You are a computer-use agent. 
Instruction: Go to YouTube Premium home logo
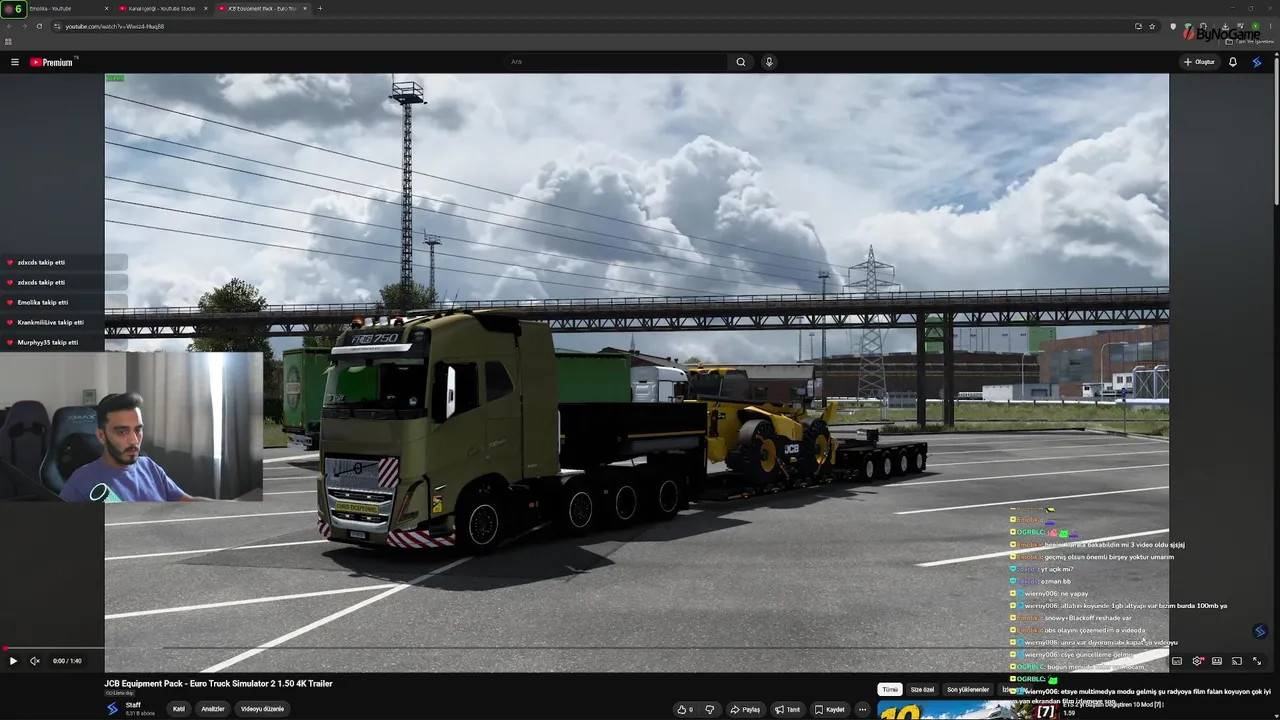[52, 62]
